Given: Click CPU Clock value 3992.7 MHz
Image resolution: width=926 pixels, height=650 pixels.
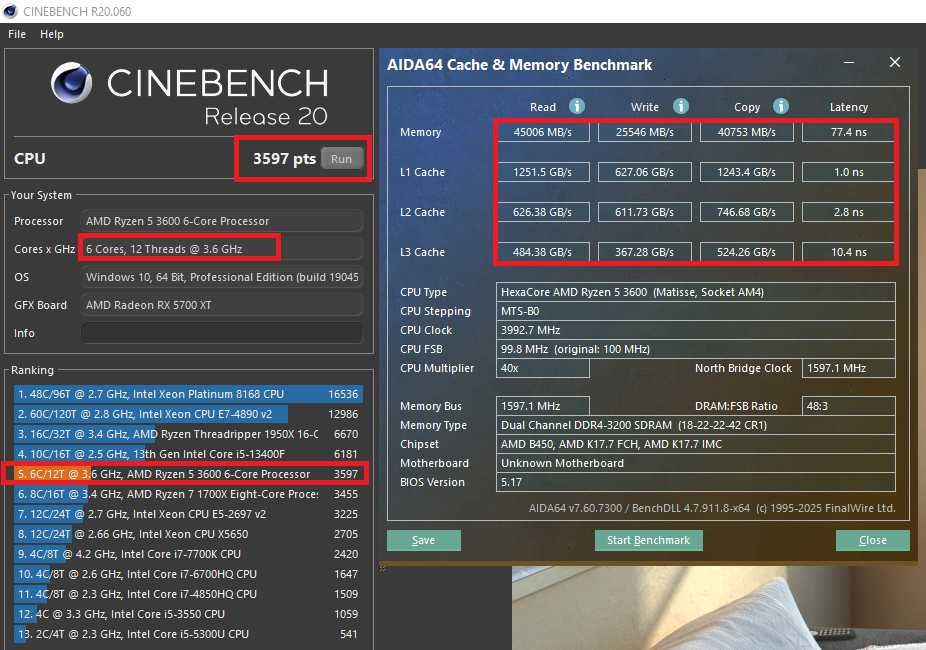Looking at the screenshot, I should coord(696,330).
